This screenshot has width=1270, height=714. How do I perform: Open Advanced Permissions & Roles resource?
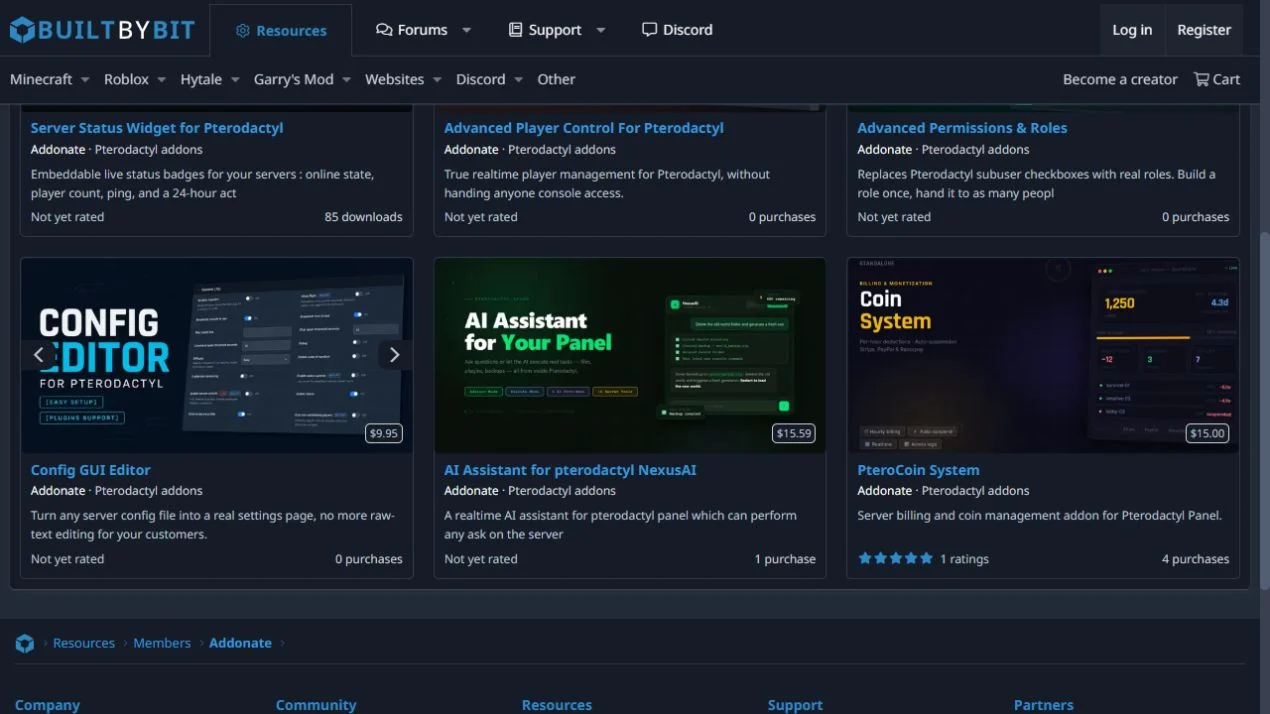click(x=962, y=128)
